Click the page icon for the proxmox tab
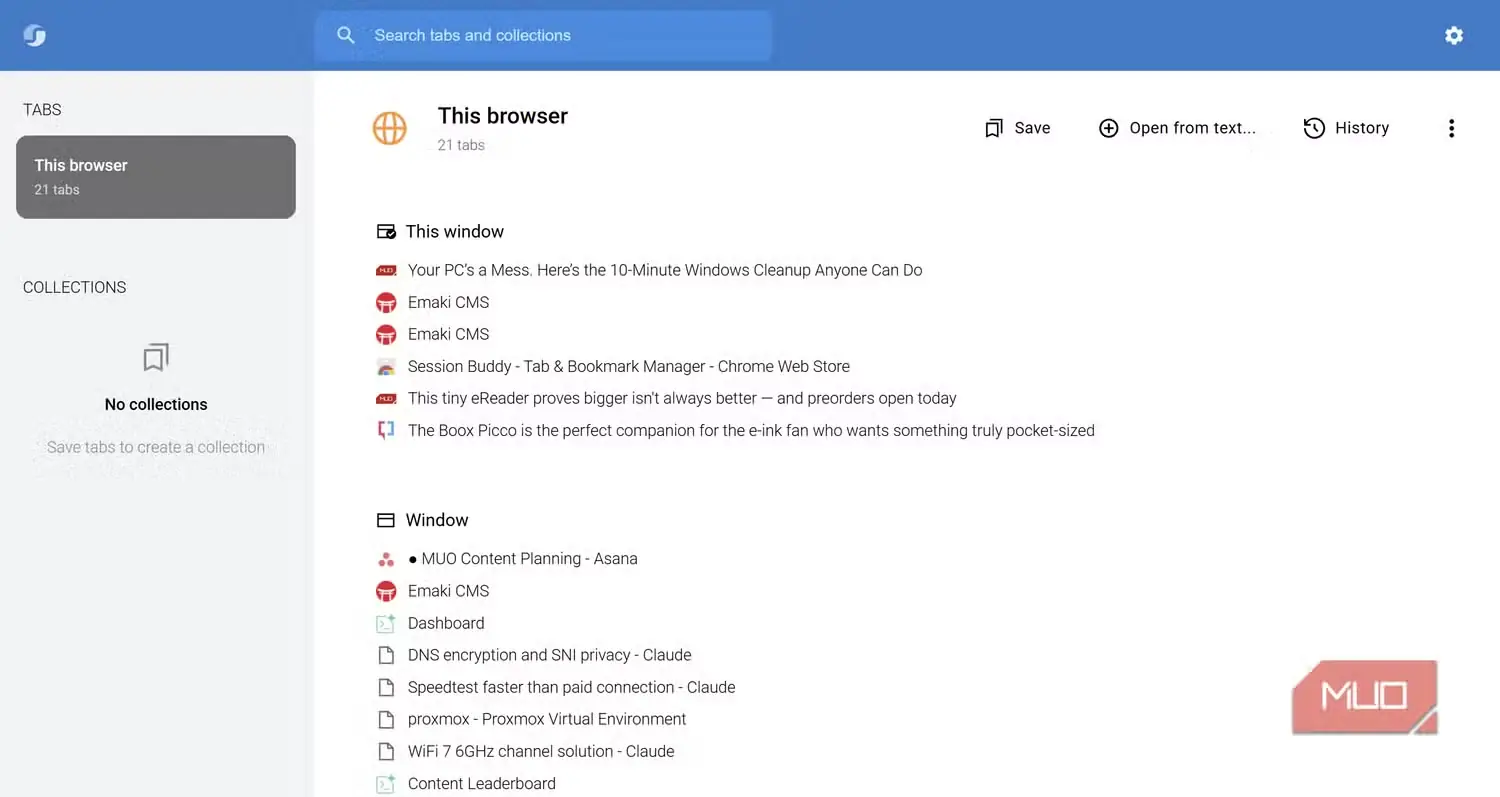 [x=386, y=719]
